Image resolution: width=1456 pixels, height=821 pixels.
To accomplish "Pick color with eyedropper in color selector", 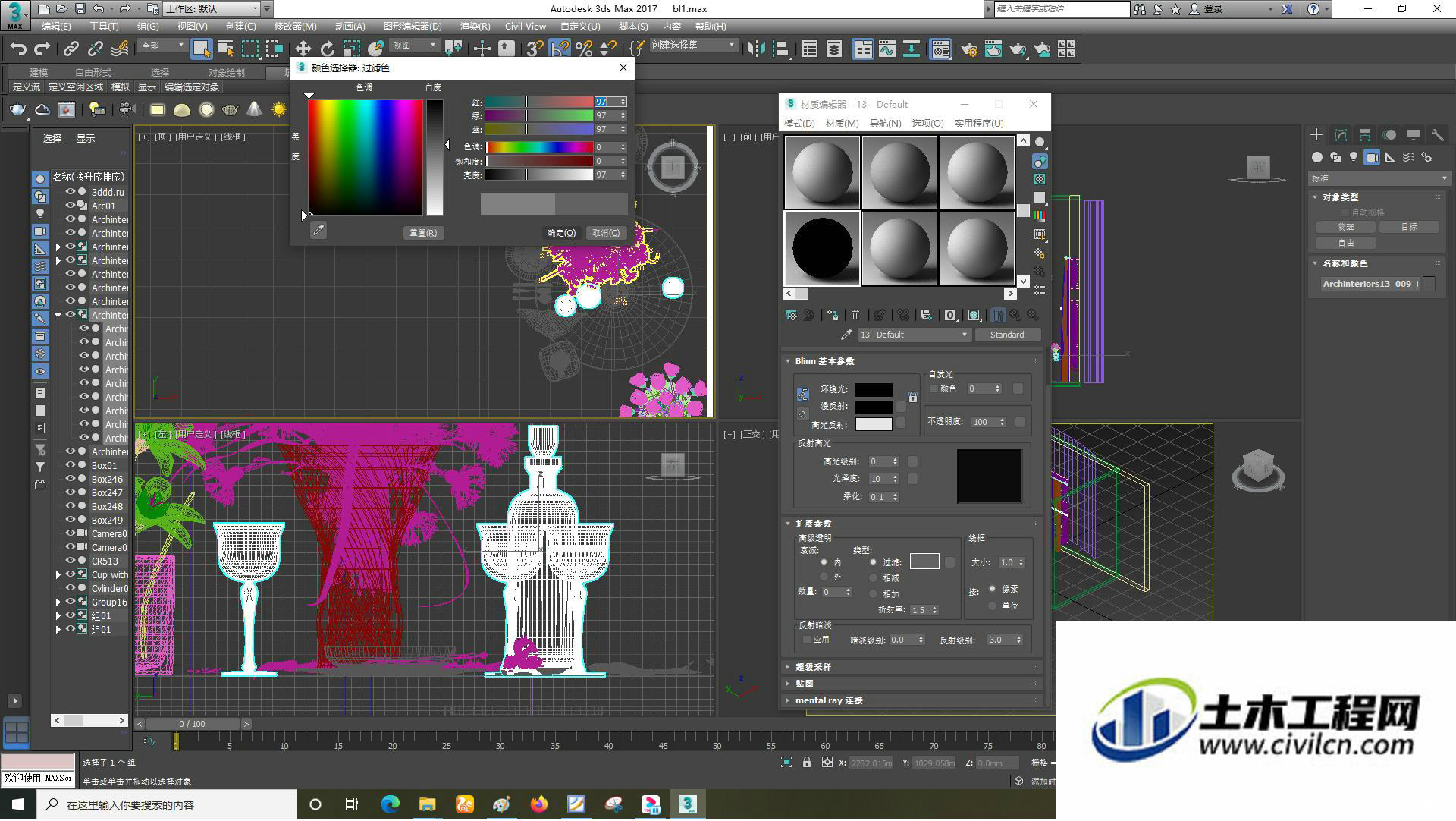I will point(318,230).
